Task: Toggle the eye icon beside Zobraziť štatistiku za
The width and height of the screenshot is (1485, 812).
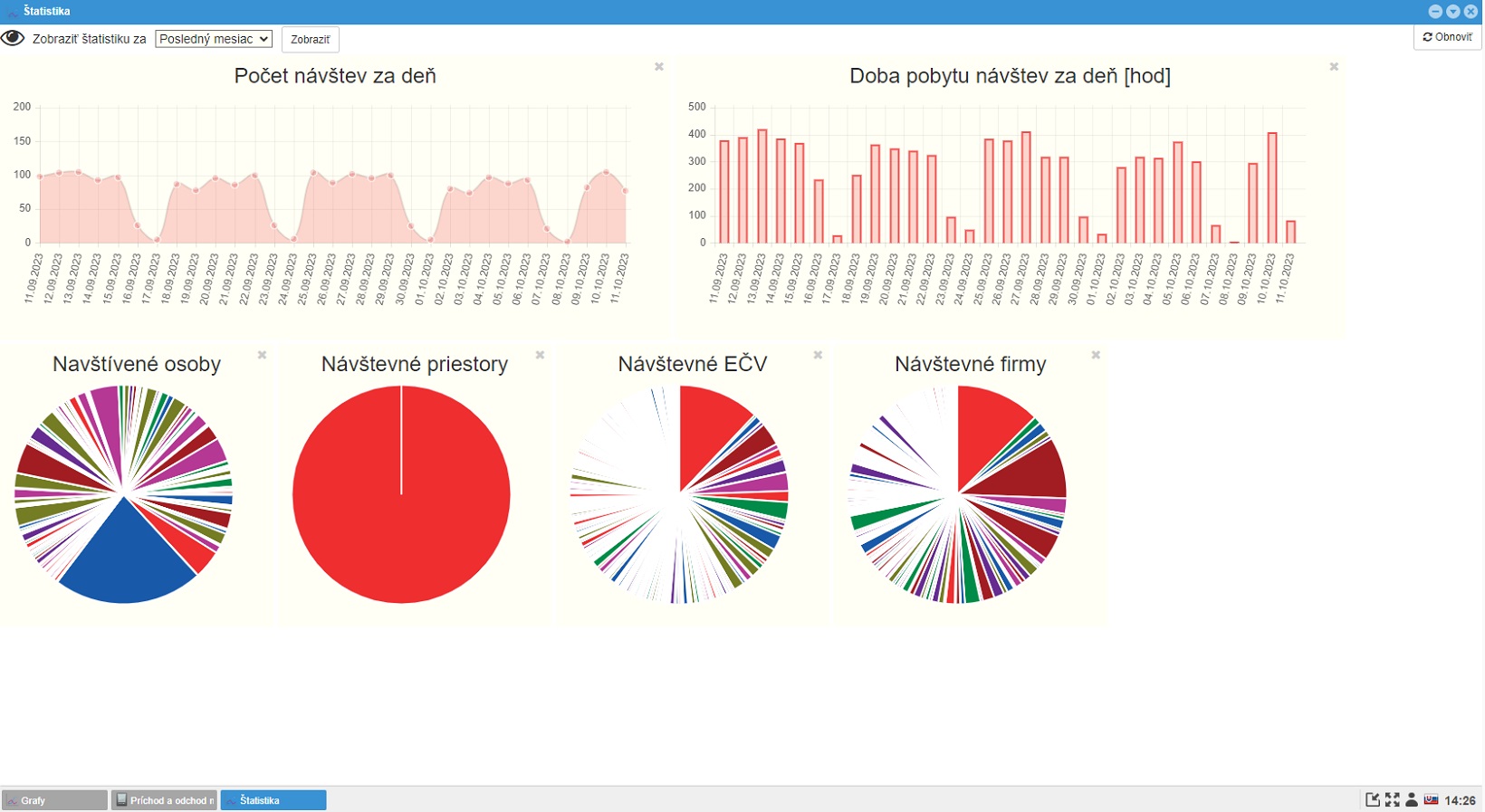Action: (13, 38)
